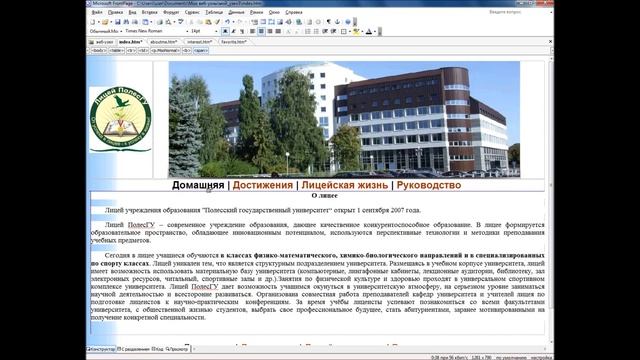This screenshot has width=640, height=360.
Task: Click the Undo arrow icon
Action: pyautogui.click(x=227, y=22)
